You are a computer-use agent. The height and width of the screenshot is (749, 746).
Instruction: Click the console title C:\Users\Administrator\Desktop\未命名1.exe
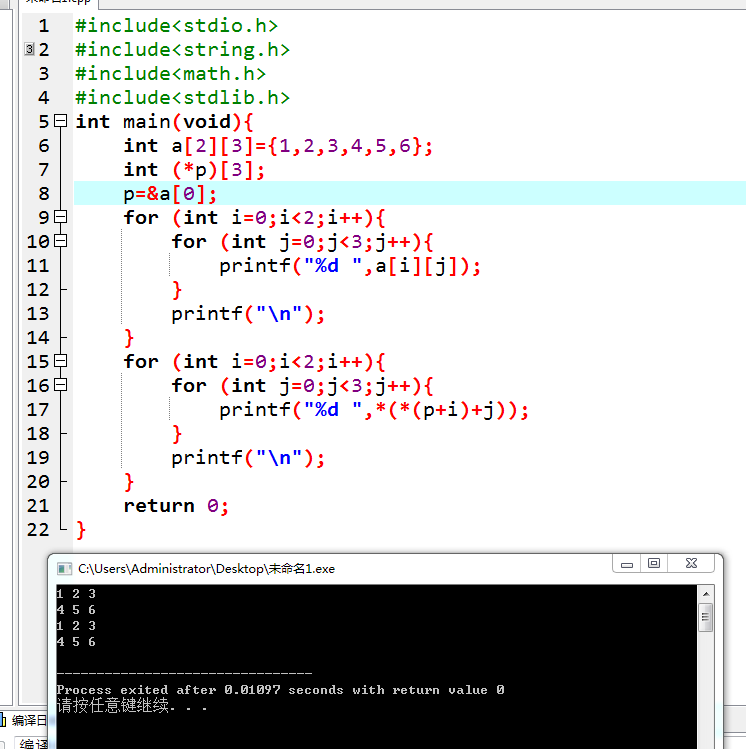point(206,568)
